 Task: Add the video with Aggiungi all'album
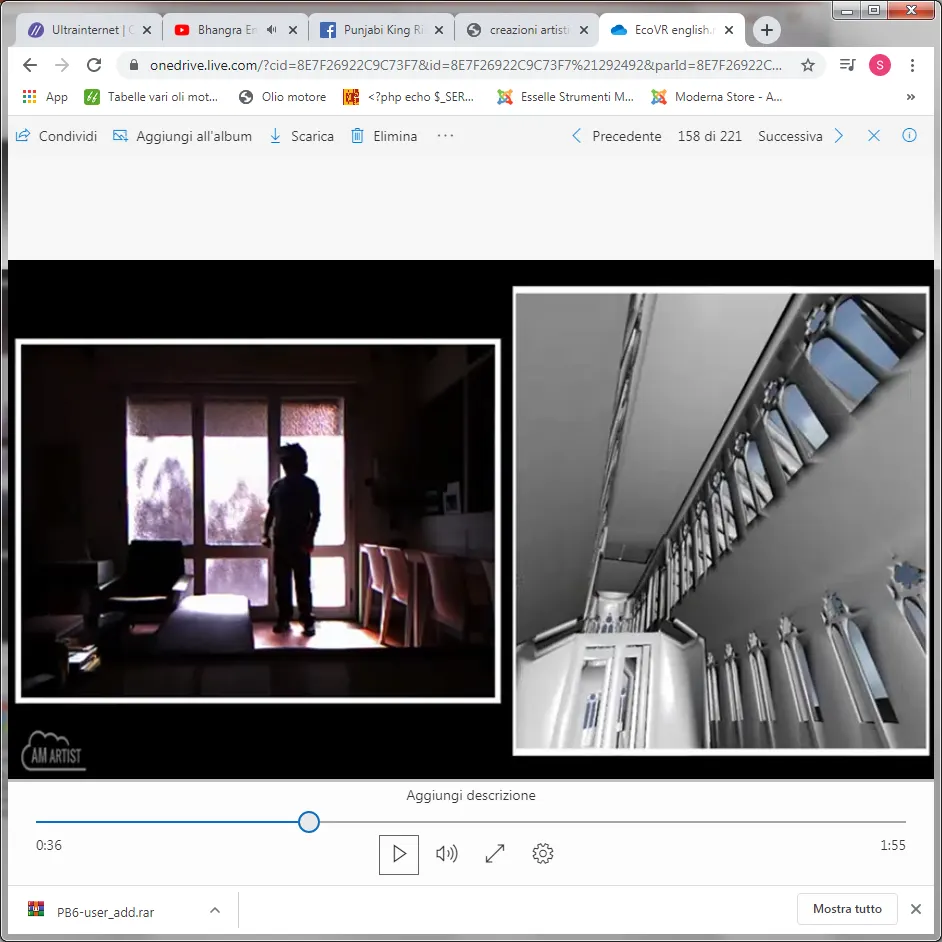(182, 136)
